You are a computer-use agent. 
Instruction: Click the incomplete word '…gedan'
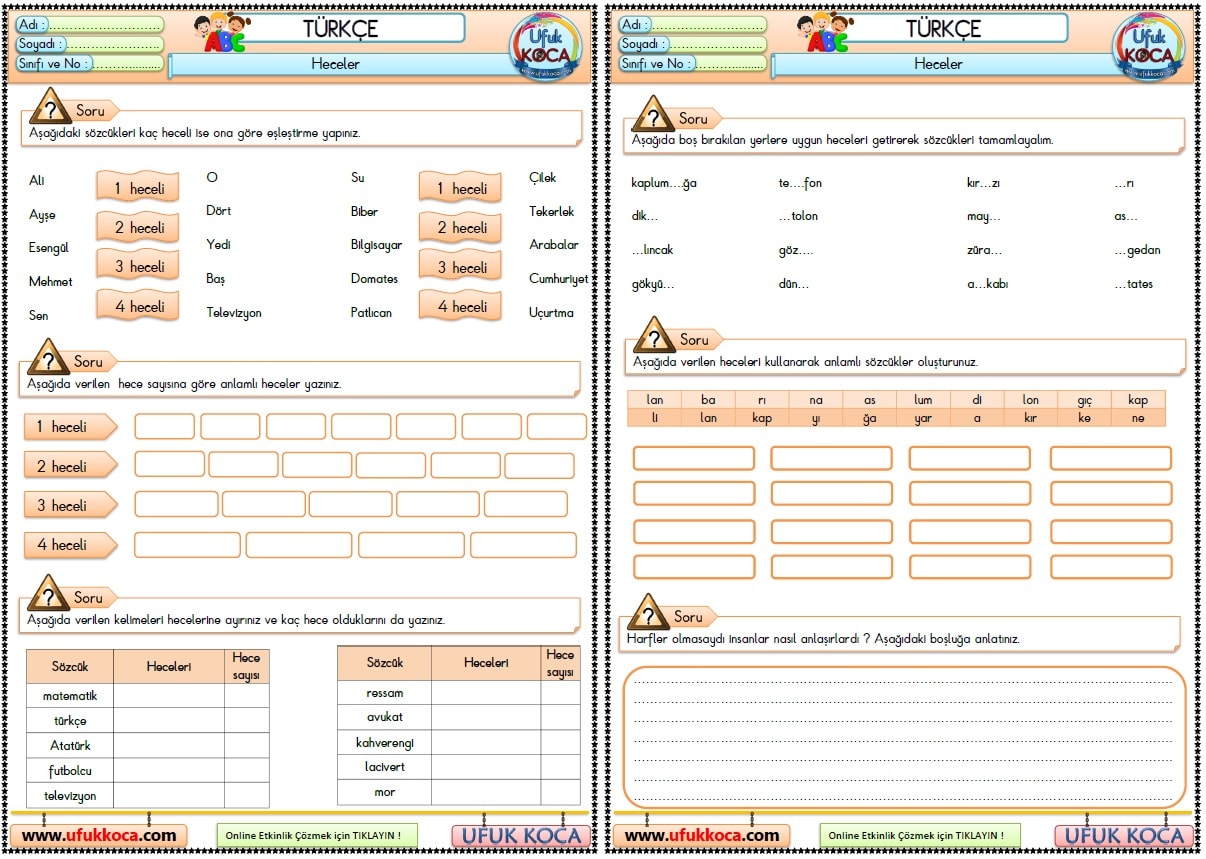point(1137,250)
